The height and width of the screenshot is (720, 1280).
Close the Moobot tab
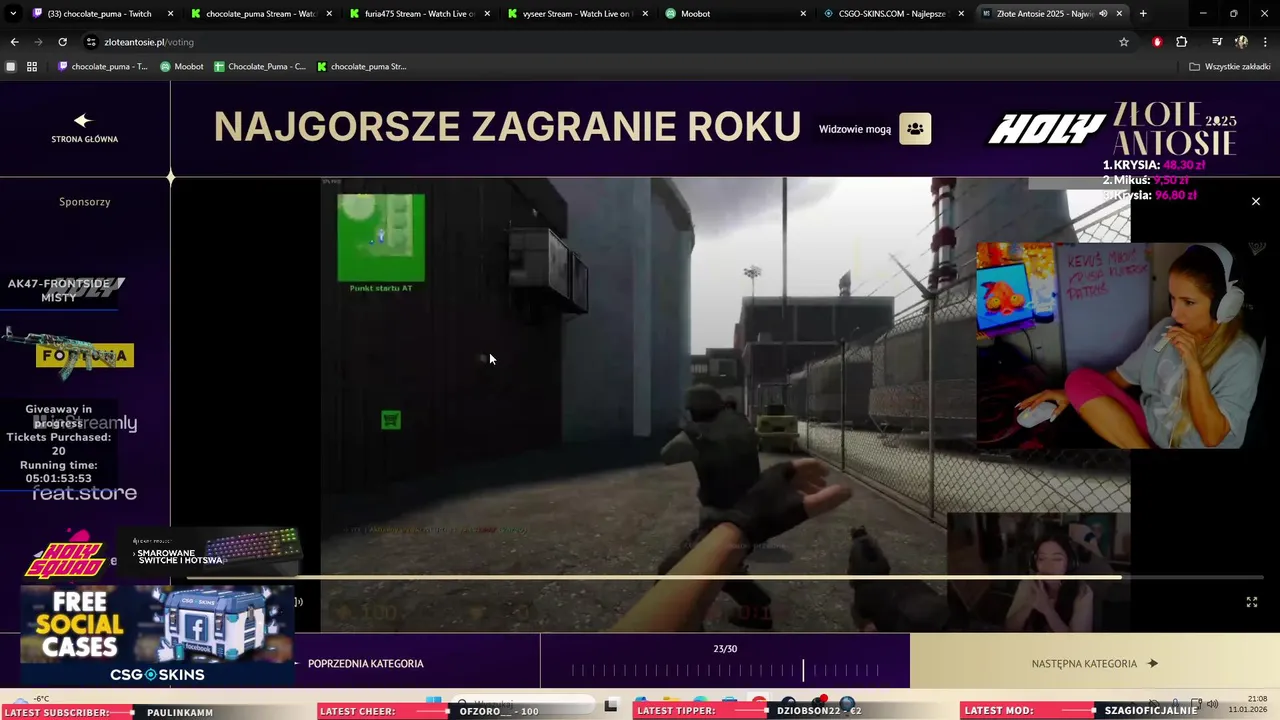click(x=803, y=14)
